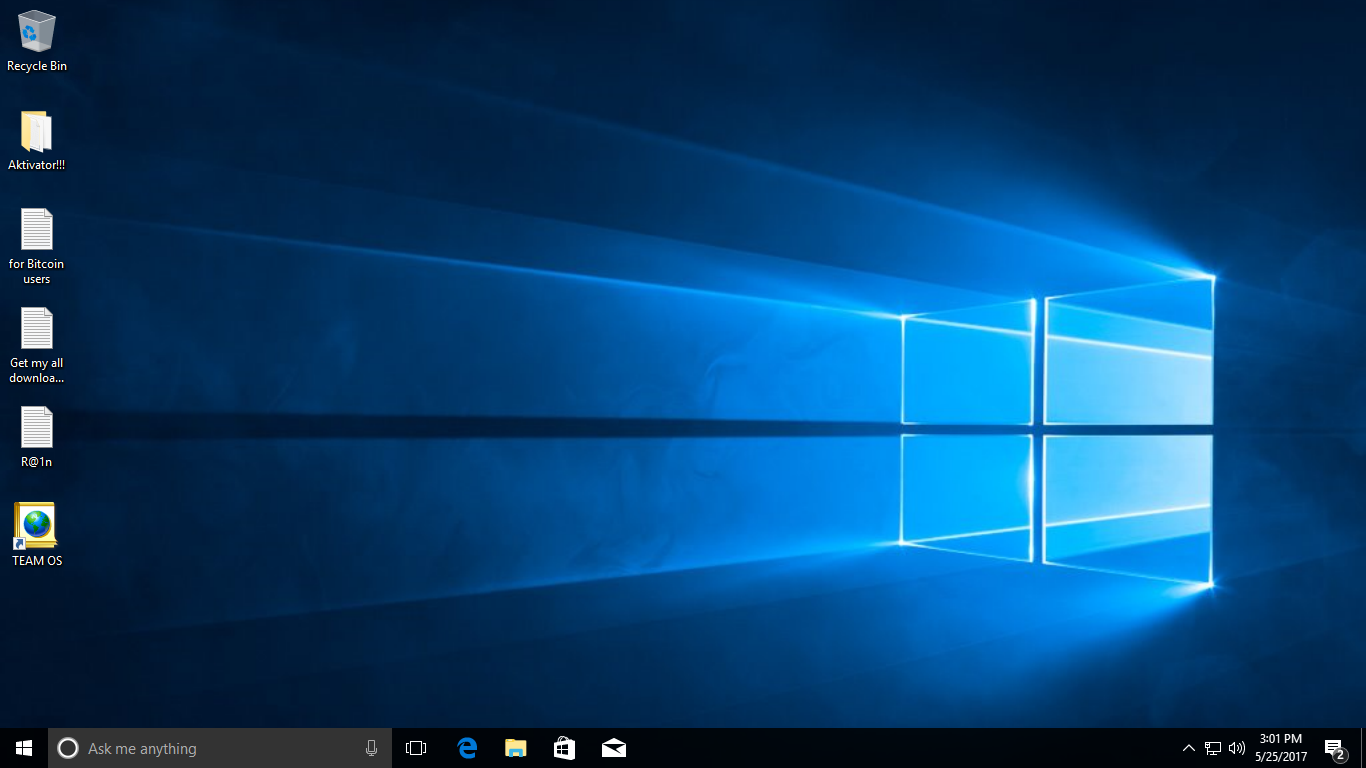Open the network status tray icon

click(x=1213, y=748)
